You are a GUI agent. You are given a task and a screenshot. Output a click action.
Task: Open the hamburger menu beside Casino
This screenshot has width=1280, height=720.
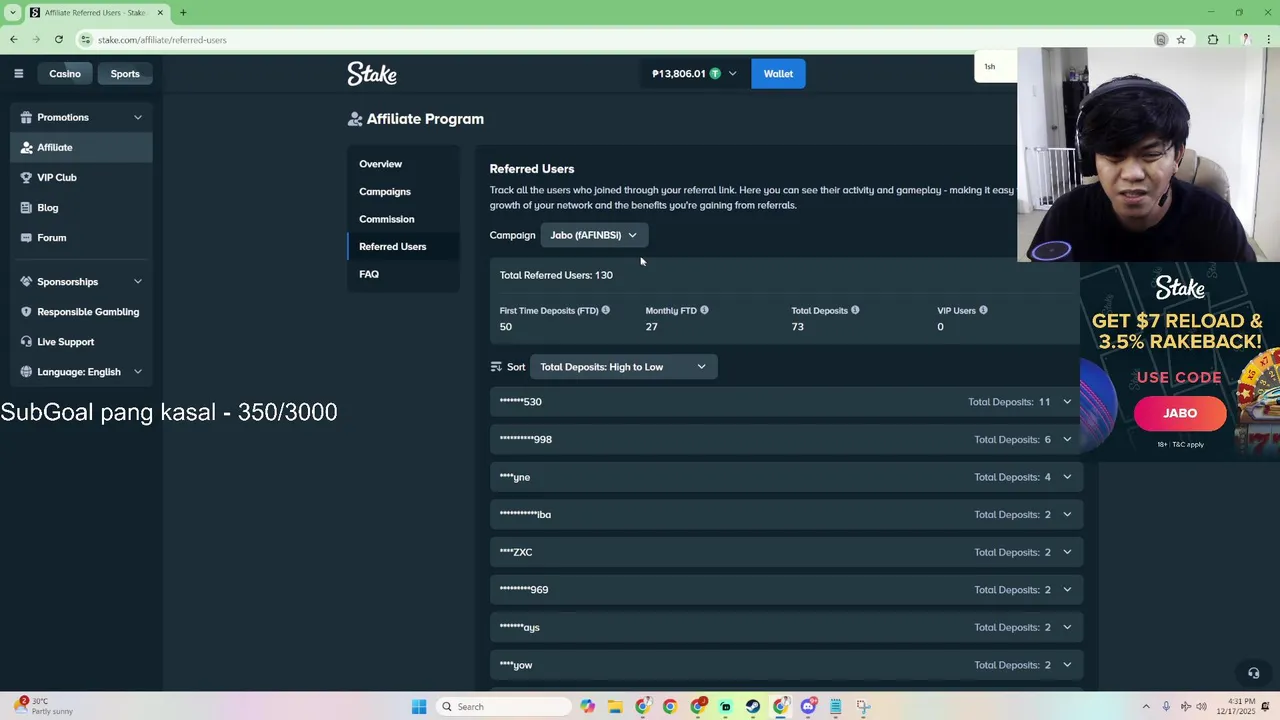pyautogui.click(x=18, y=73)
